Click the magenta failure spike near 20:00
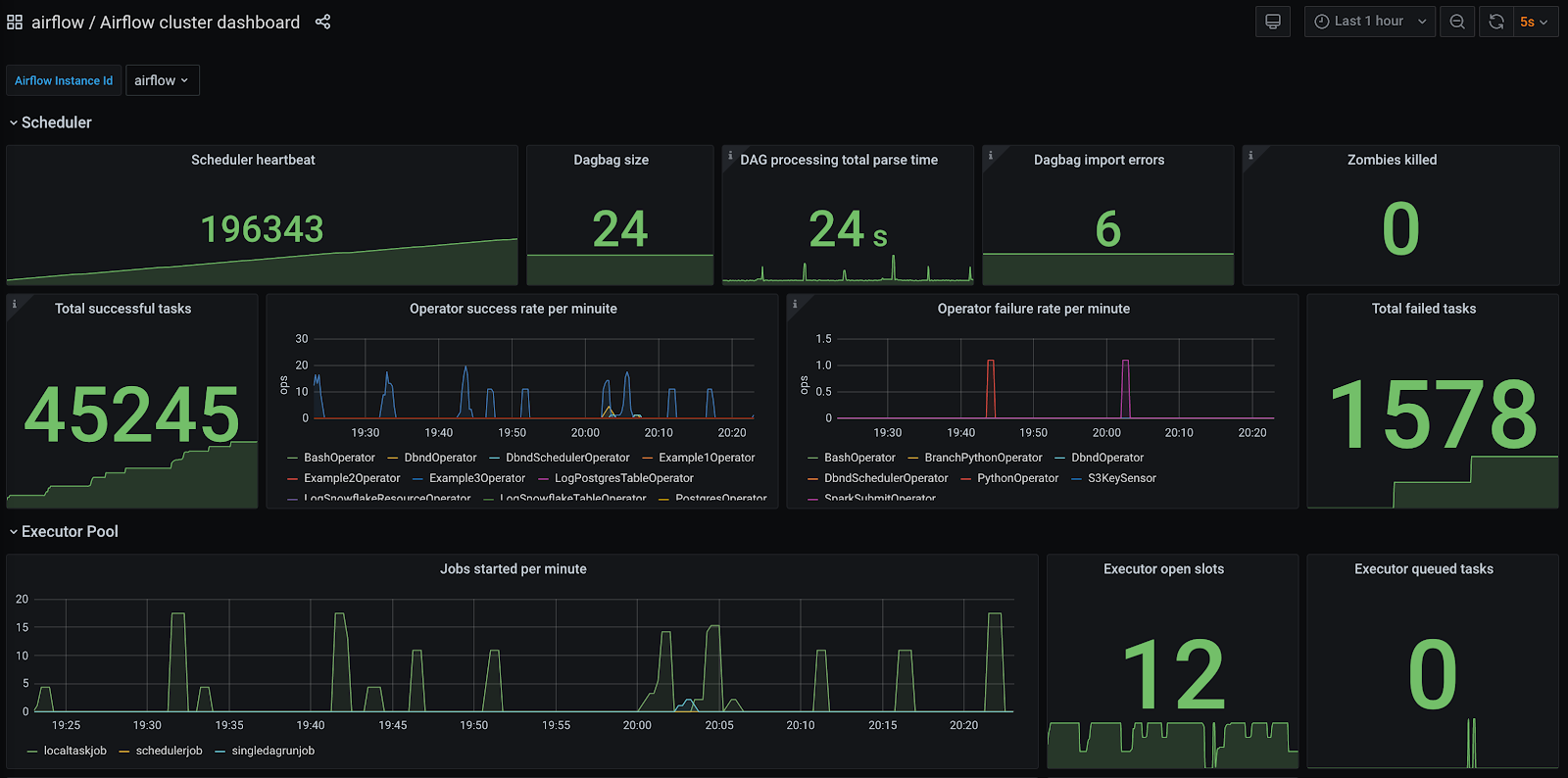 click(1125, 389)
